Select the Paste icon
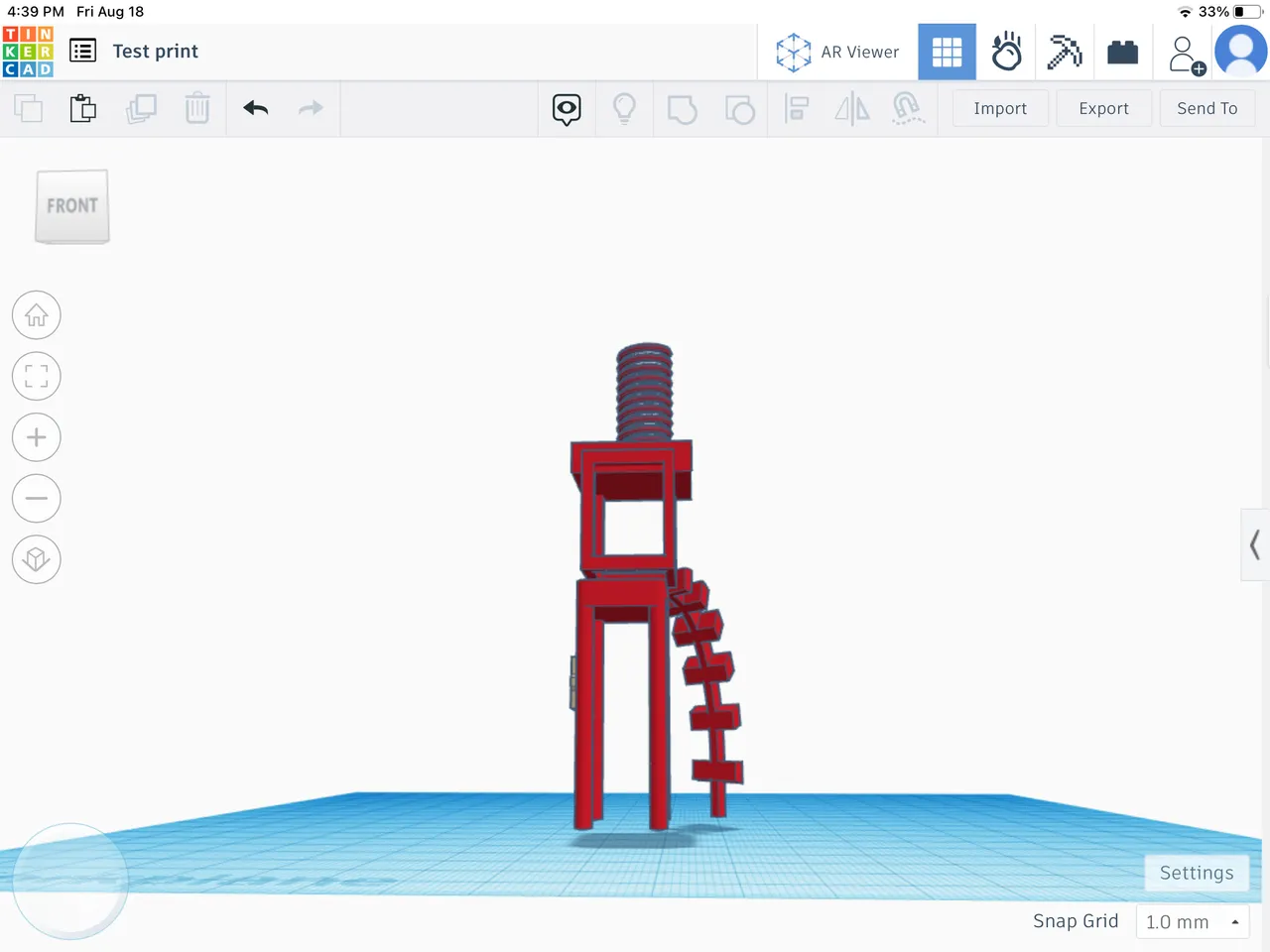 [83, 108]
